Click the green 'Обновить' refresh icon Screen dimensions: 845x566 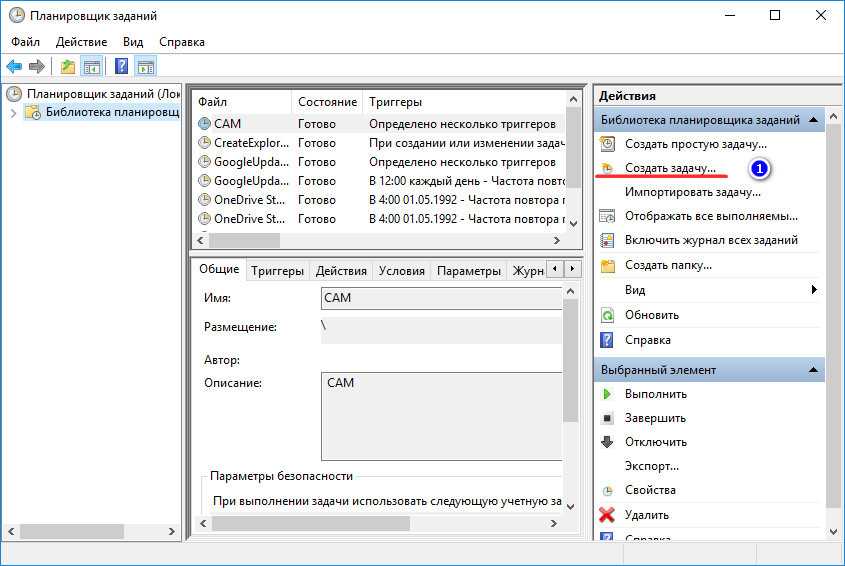(607, 314)
